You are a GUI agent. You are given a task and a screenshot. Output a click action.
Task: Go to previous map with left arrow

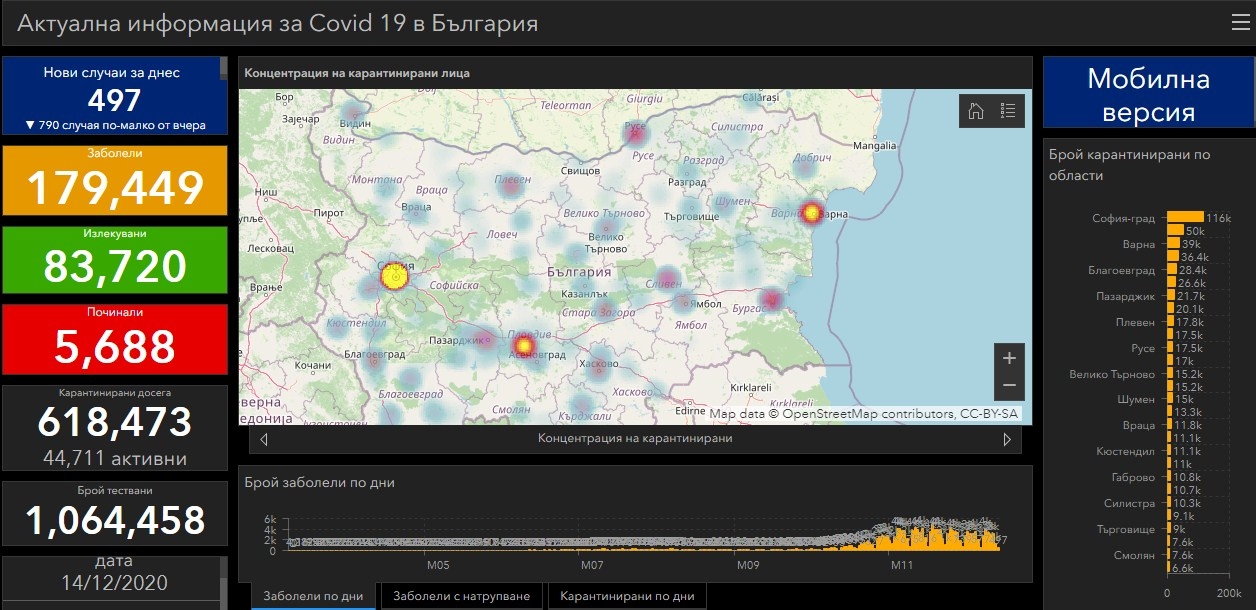[263, 439]
